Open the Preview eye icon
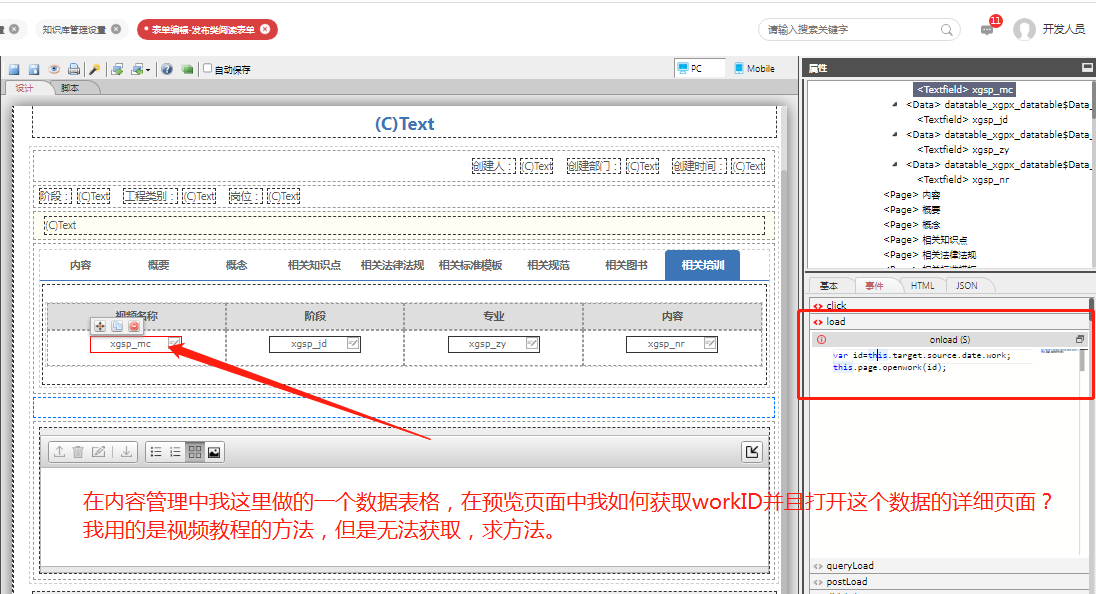Viewport: 1096px width, 594px height. pos(56,68)
